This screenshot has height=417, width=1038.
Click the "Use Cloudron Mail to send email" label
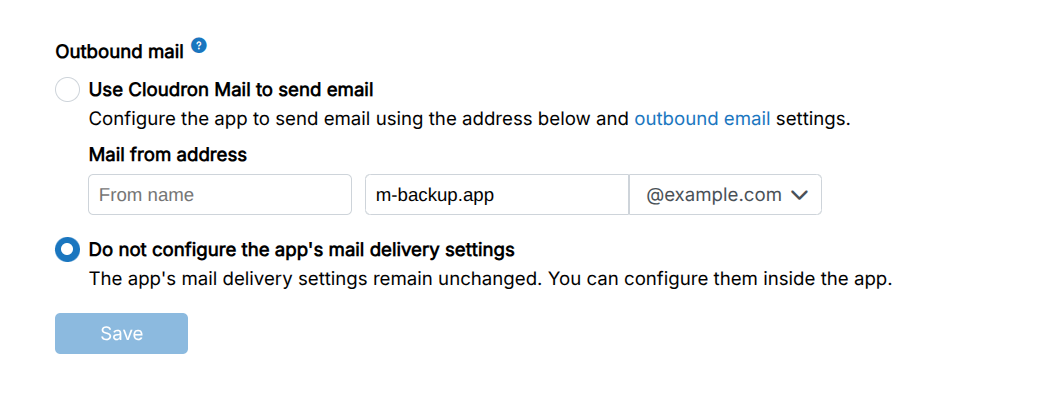pyautogui.click(x=231, y=89)
